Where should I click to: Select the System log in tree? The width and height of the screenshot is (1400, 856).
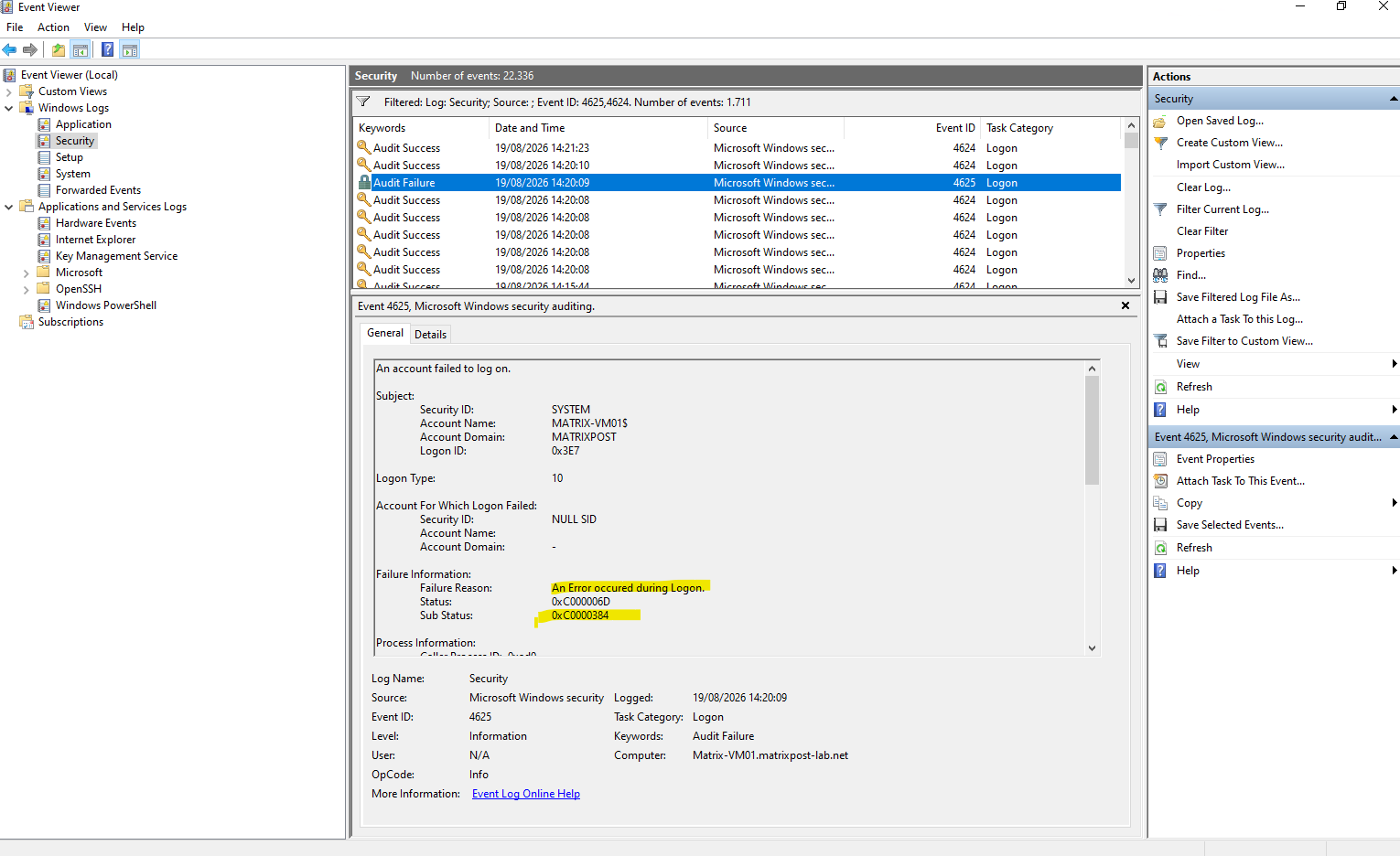click(72, 174)
